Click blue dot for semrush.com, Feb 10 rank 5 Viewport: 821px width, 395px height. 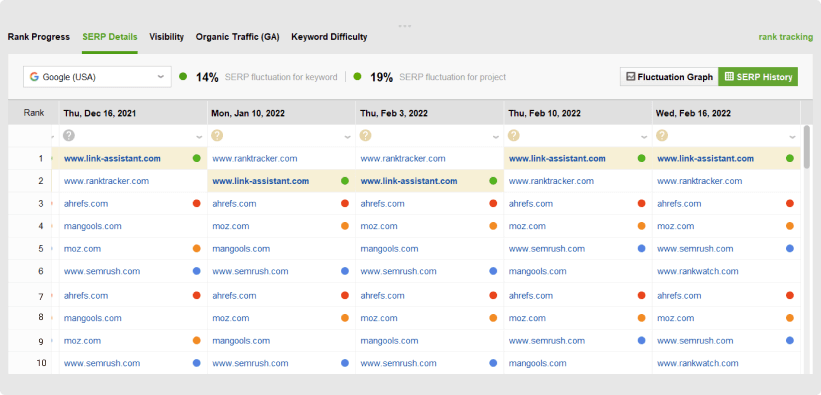point(641,249)
